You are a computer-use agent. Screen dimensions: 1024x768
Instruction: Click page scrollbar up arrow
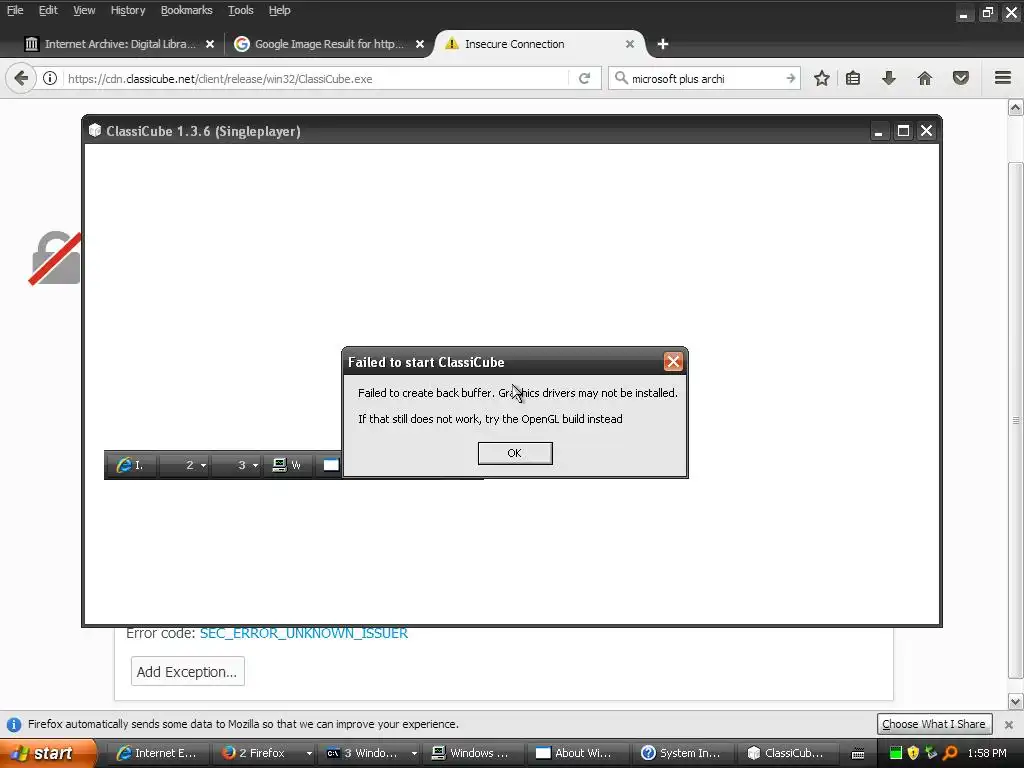pos(1016,108)
